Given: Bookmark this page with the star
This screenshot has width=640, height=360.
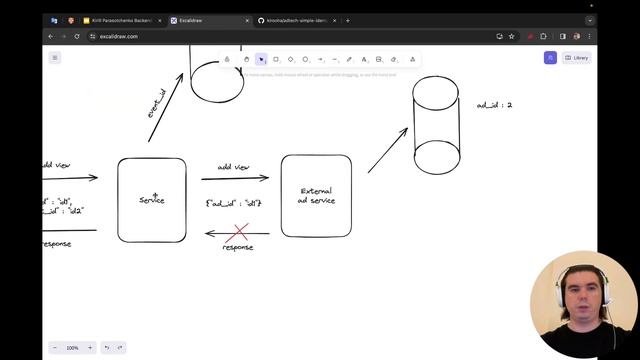Looking at the screenshot, I should 511,36.
